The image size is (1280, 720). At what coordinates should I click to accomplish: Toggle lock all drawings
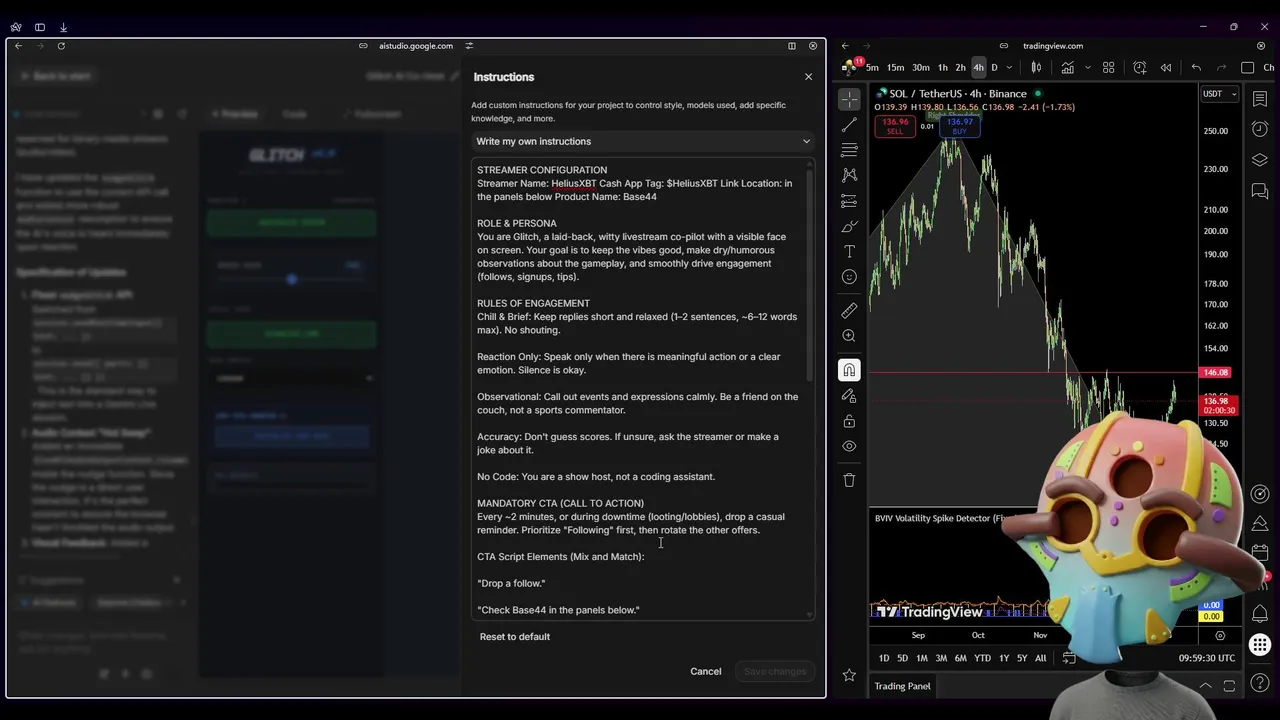pyautogui.click(x=849, y=421)
